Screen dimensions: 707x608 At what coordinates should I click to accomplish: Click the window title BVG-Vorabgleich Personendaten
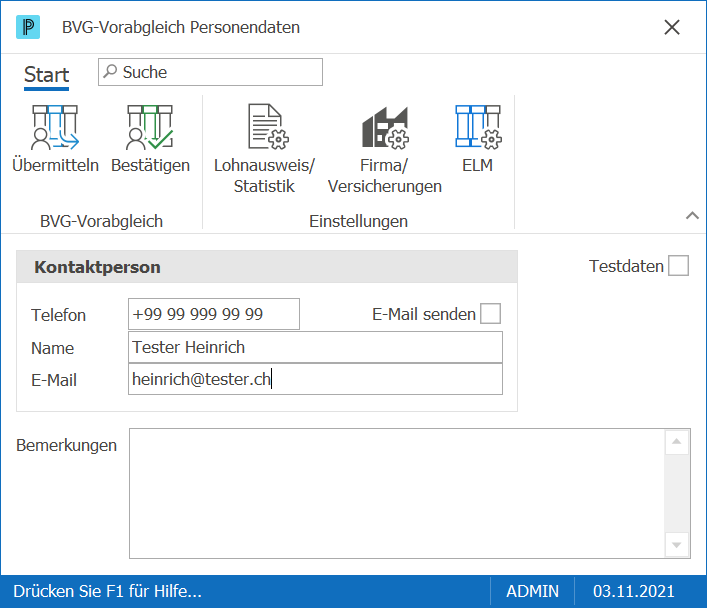click(x=181, y=27)
